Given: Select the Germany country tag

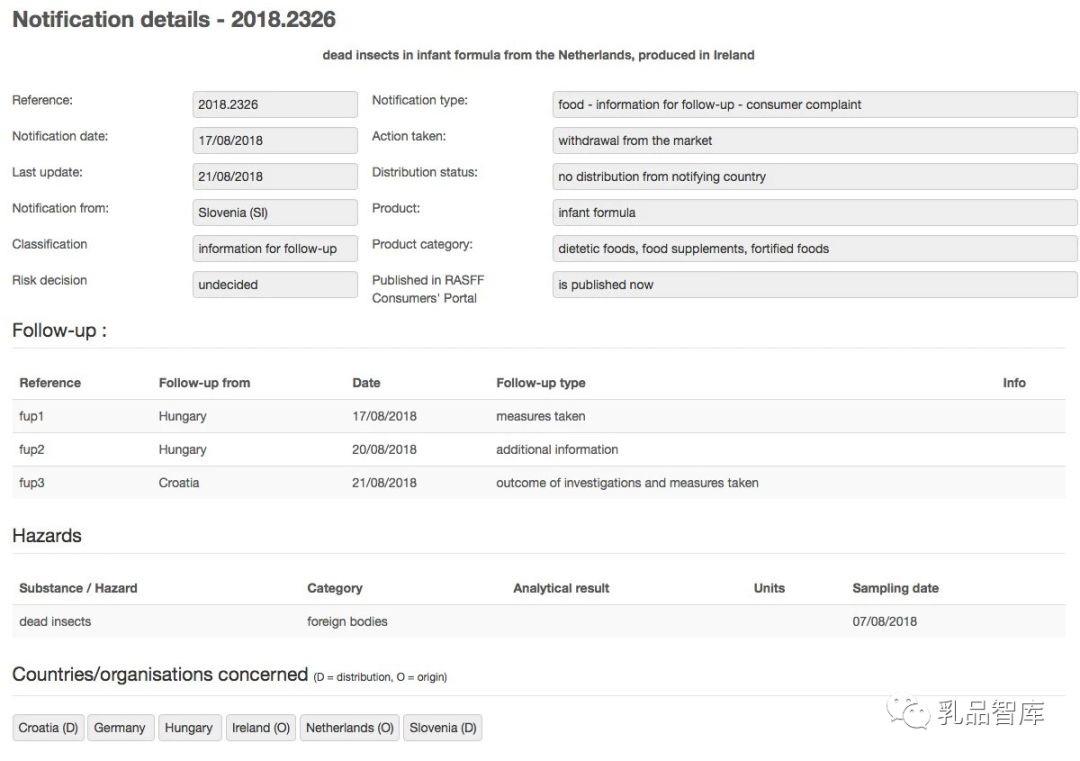Looking at the screenshot, I should [x=119, y=728].
